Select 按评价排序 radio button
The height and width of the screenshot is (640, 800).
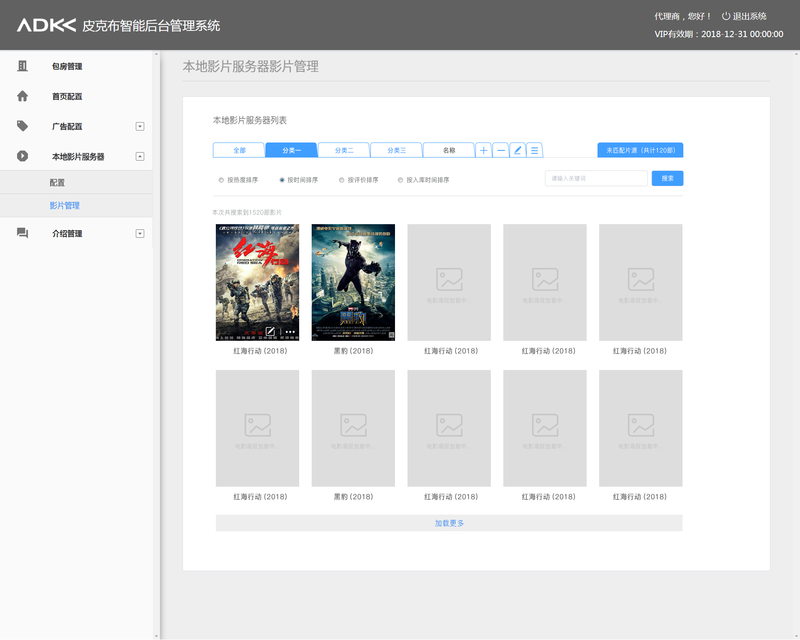coord(341,180)
